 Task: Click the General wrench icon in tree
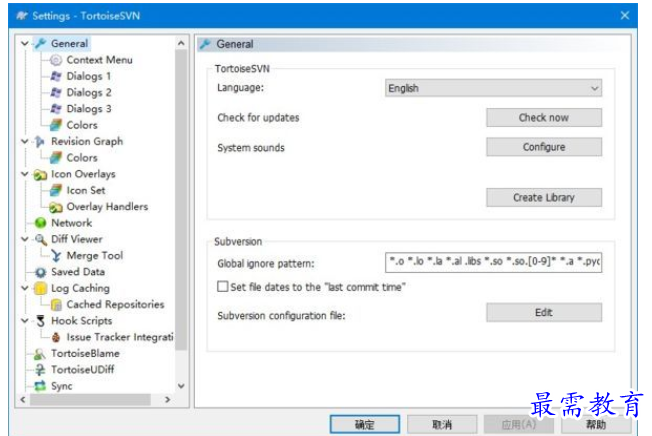coord(40,43)
